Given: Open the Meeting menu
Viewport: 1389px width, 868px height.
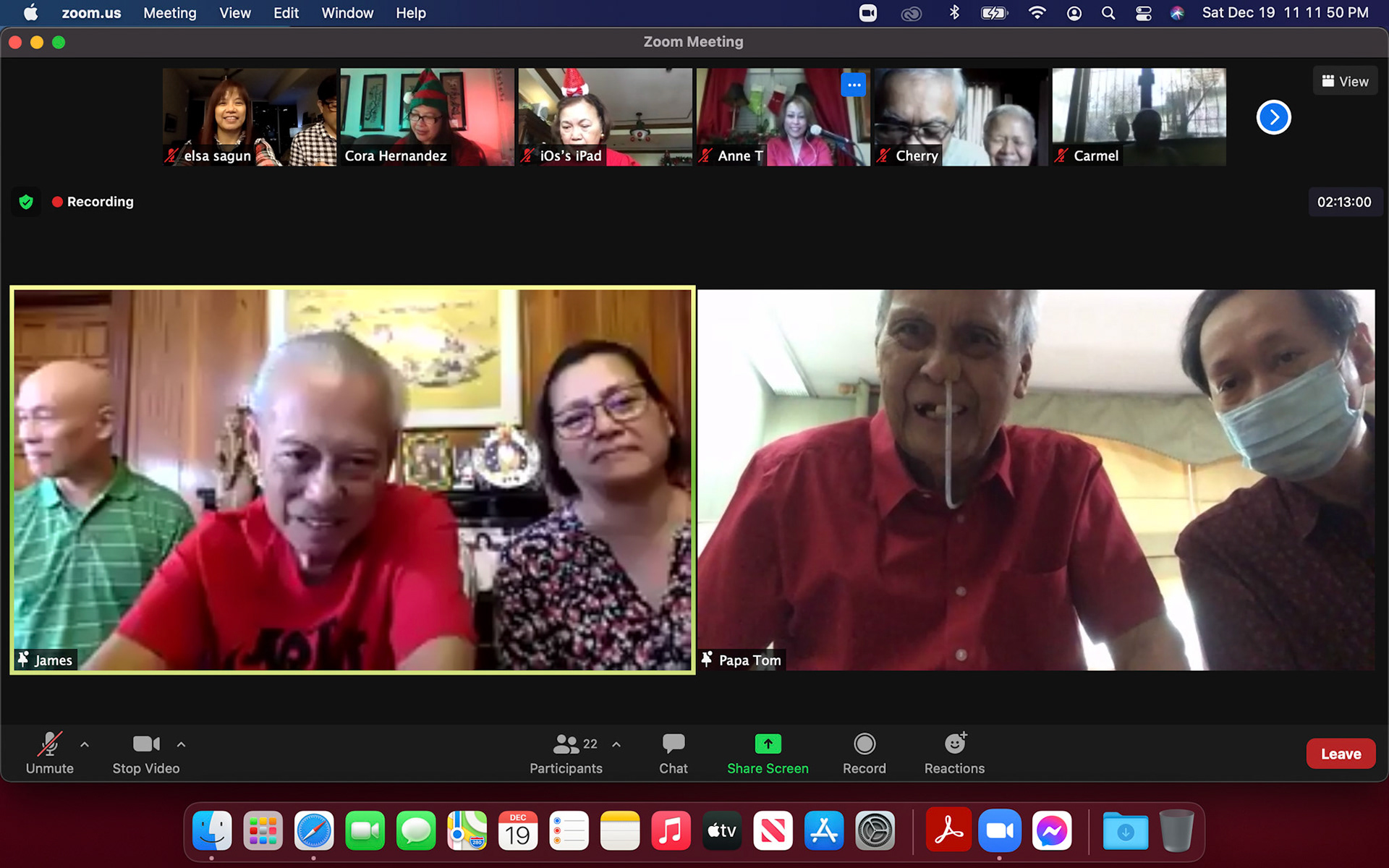Looking at the screenshot, I should tap(169, 13).
